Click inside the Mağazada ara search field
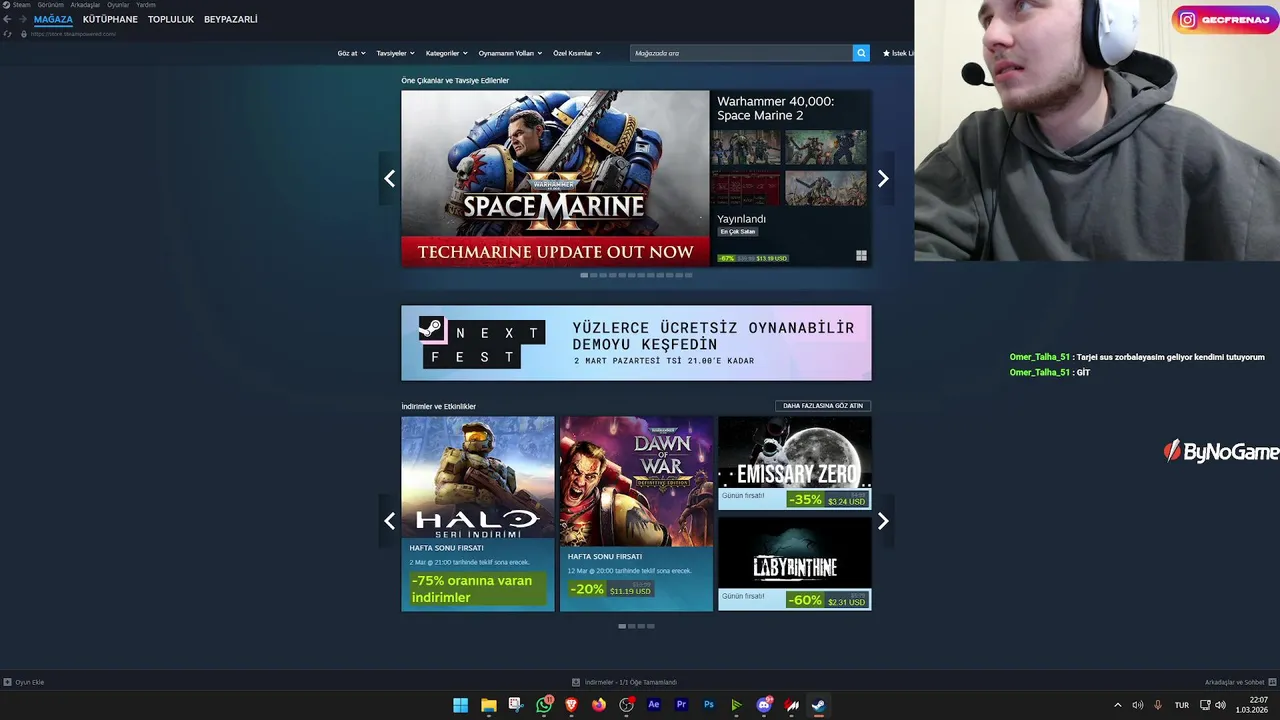Screen dimensions: 1280x720 click(x=741, y=53)
